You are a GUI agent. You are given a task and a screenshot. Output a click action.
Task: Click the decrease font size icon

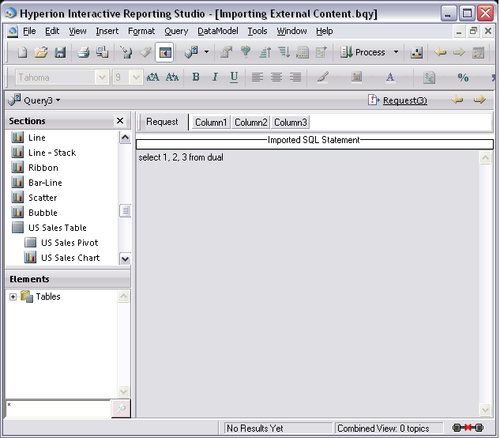172,77
